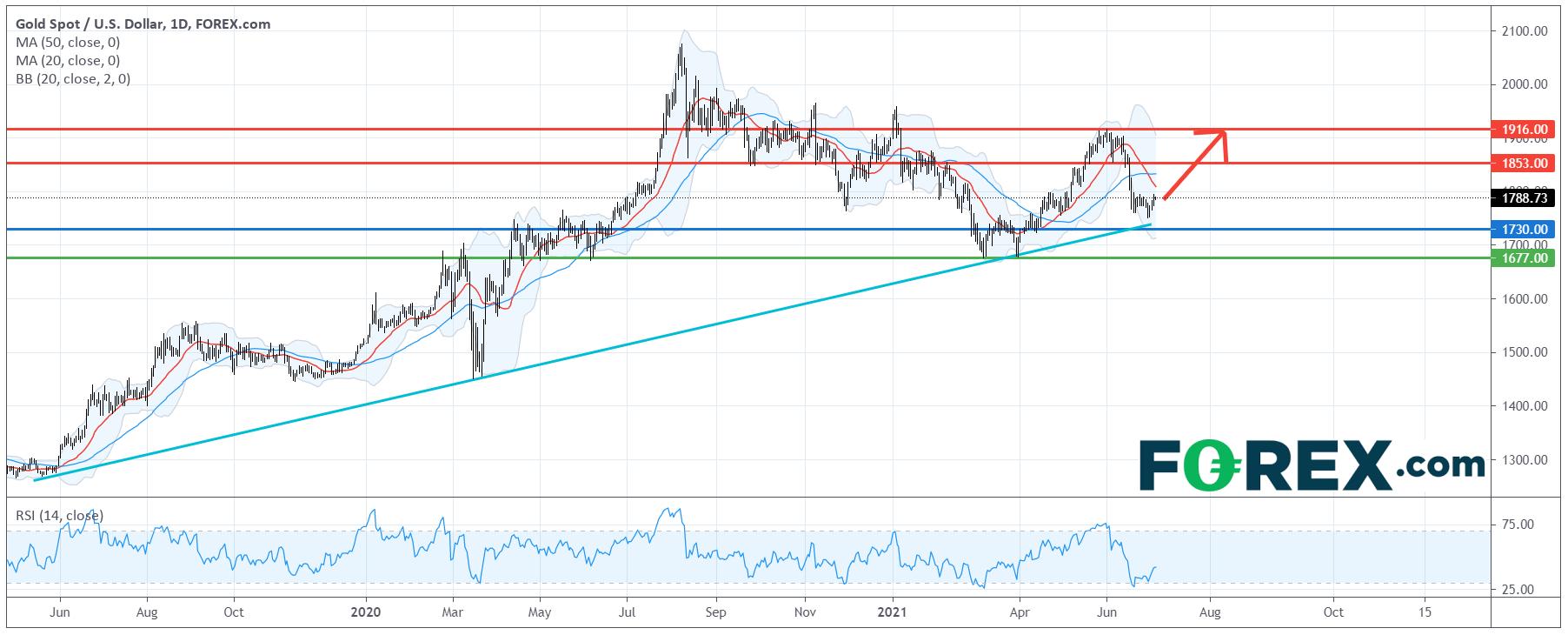Click the rightmost Aug label on time axis
This screenshot has width=1568, height=635.
click(1210, 612)
